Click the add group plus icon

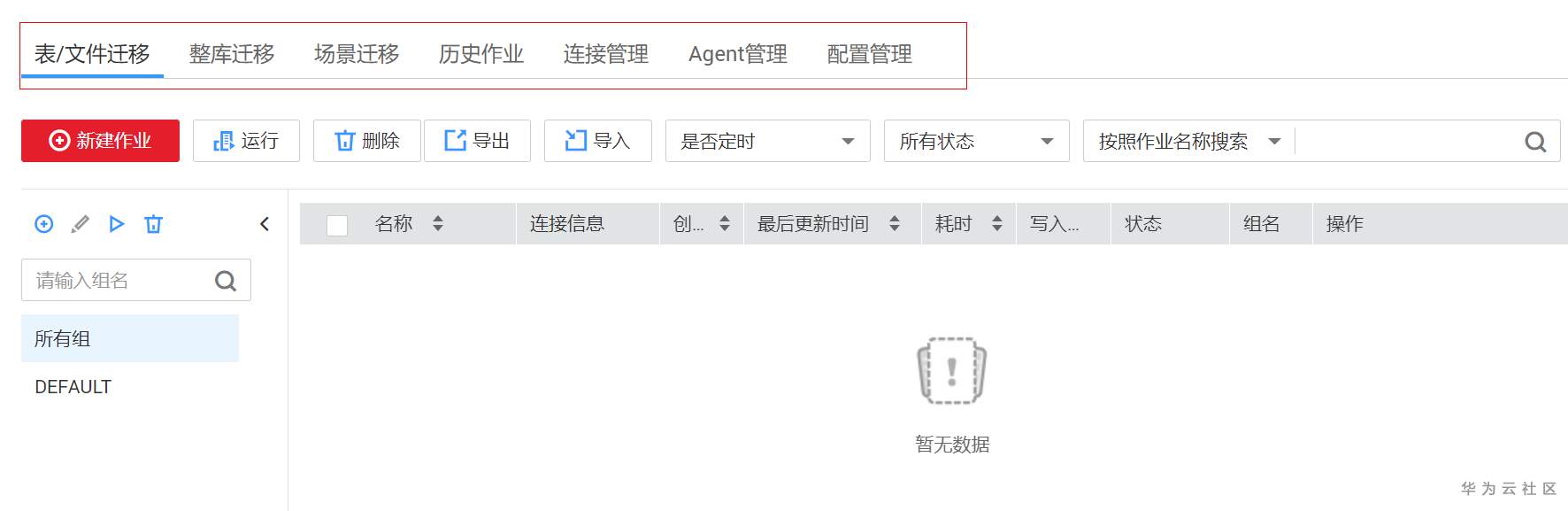43,224
